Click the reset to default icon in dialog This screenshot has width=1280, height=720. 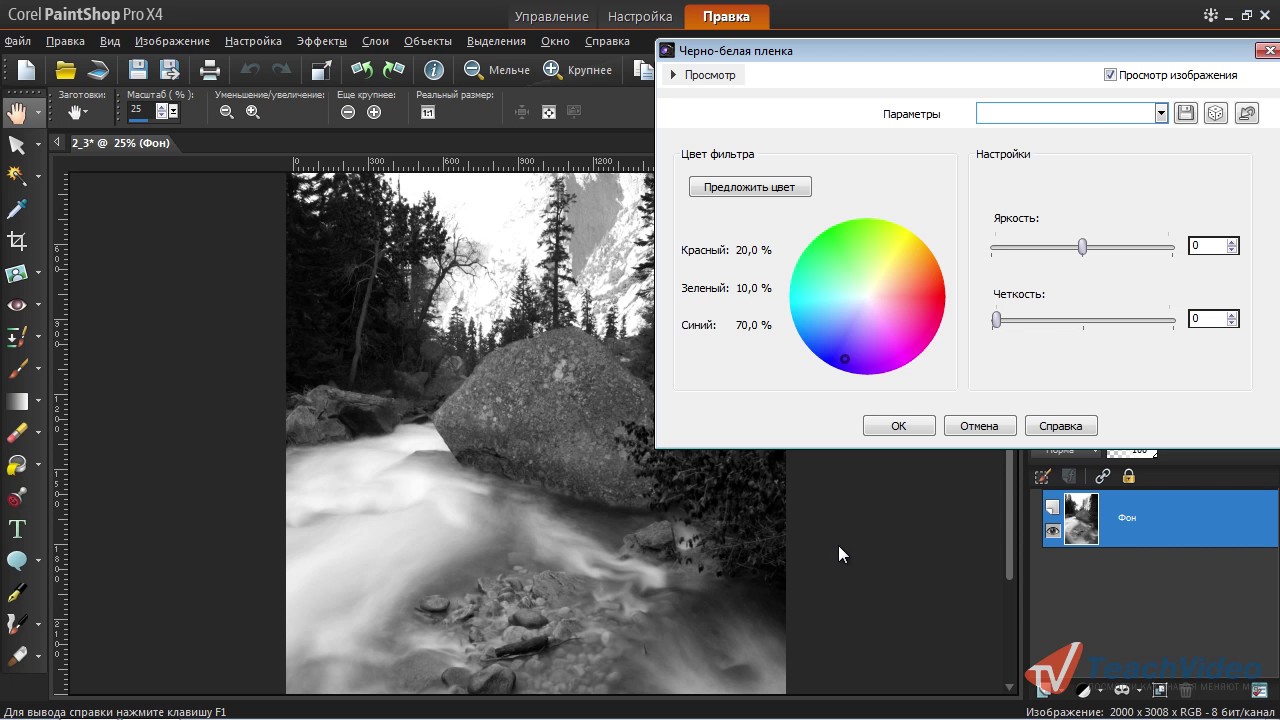(x=1246, y=113)
